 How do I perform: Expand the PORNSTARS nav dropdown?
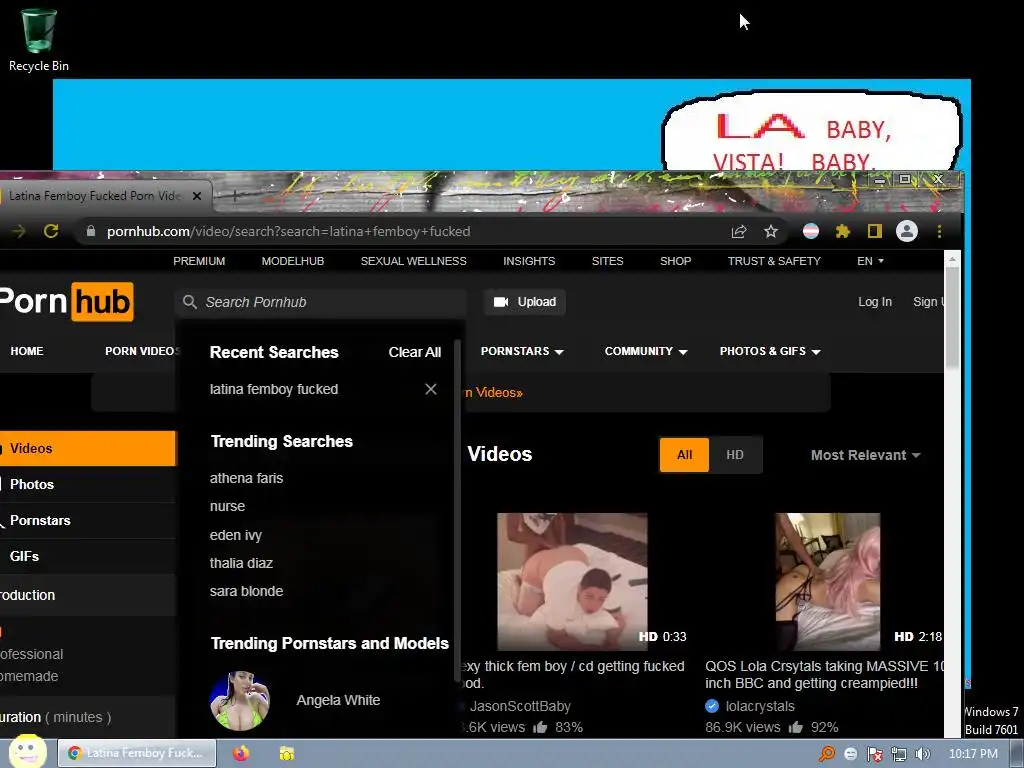coord(522,351)
